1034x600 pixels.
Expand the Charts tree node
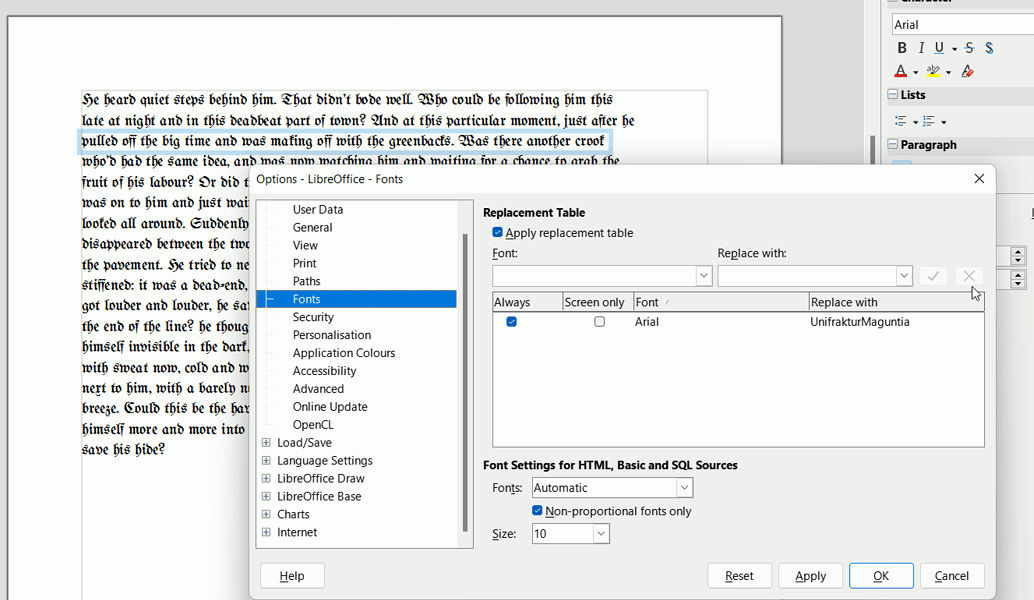(266, 514)
